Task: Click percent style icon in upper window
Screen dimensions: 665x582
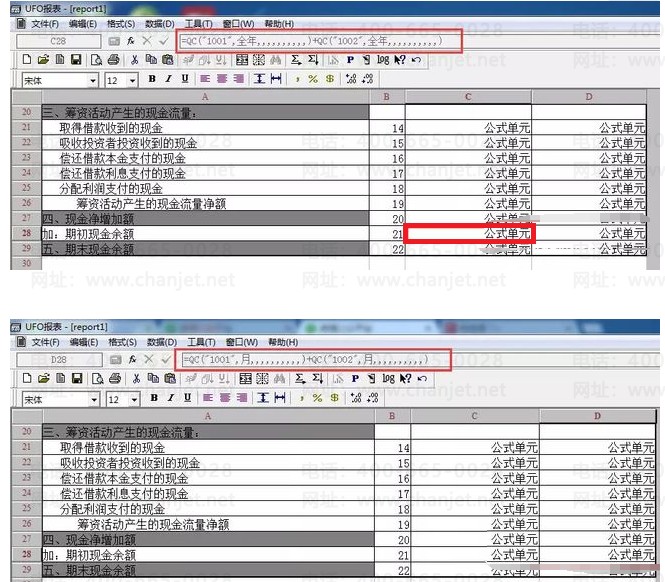Action: (313, 79)
